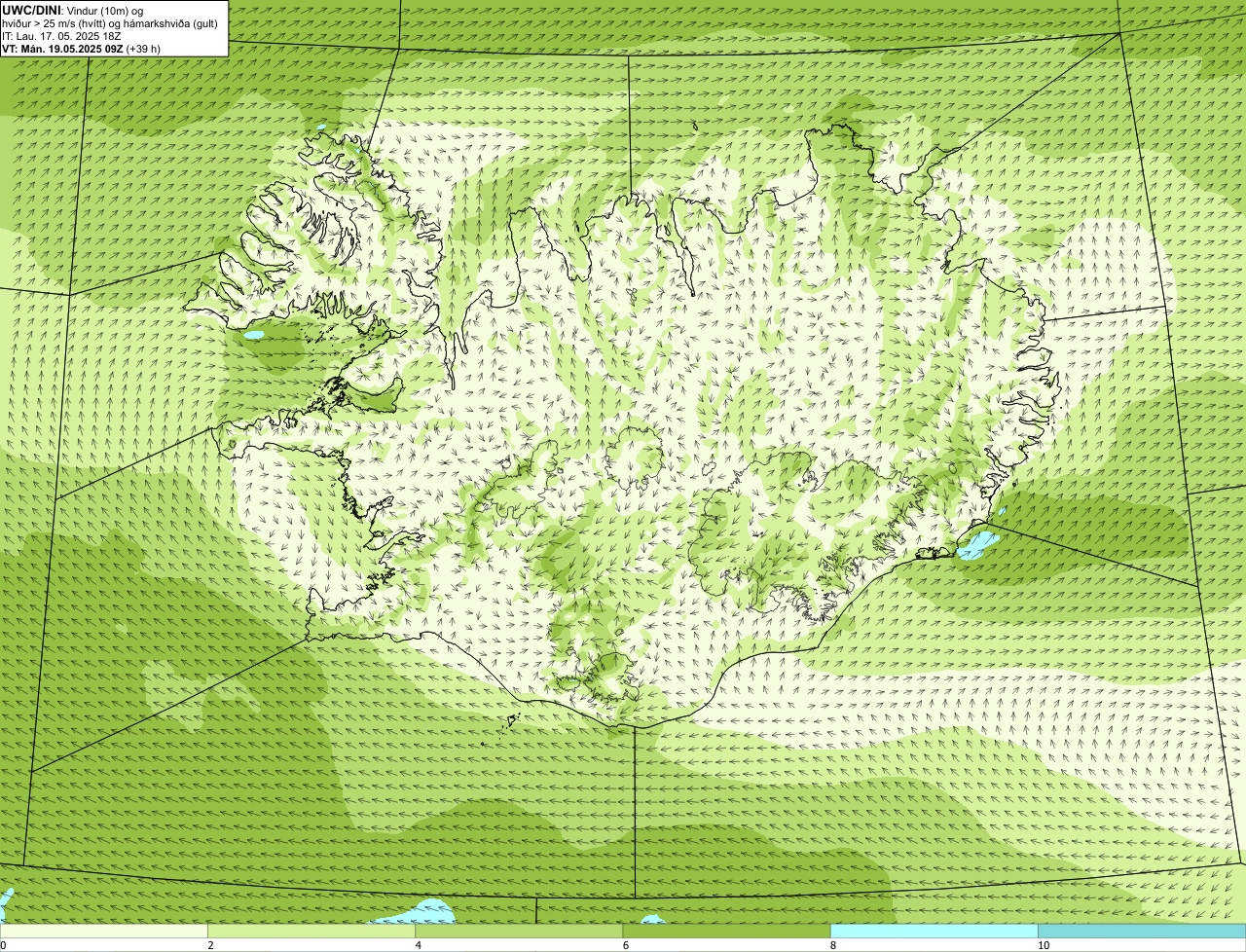Screen dimensions: 1246x952
Task: Click the teal scale segment above 10 m/s
Action: tap(1142, 932)
